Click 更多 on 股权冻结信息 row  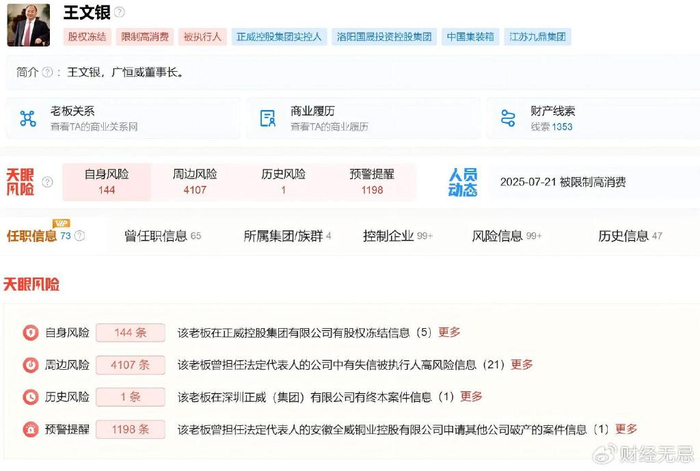pyautogui.click(x=449, y=332)
